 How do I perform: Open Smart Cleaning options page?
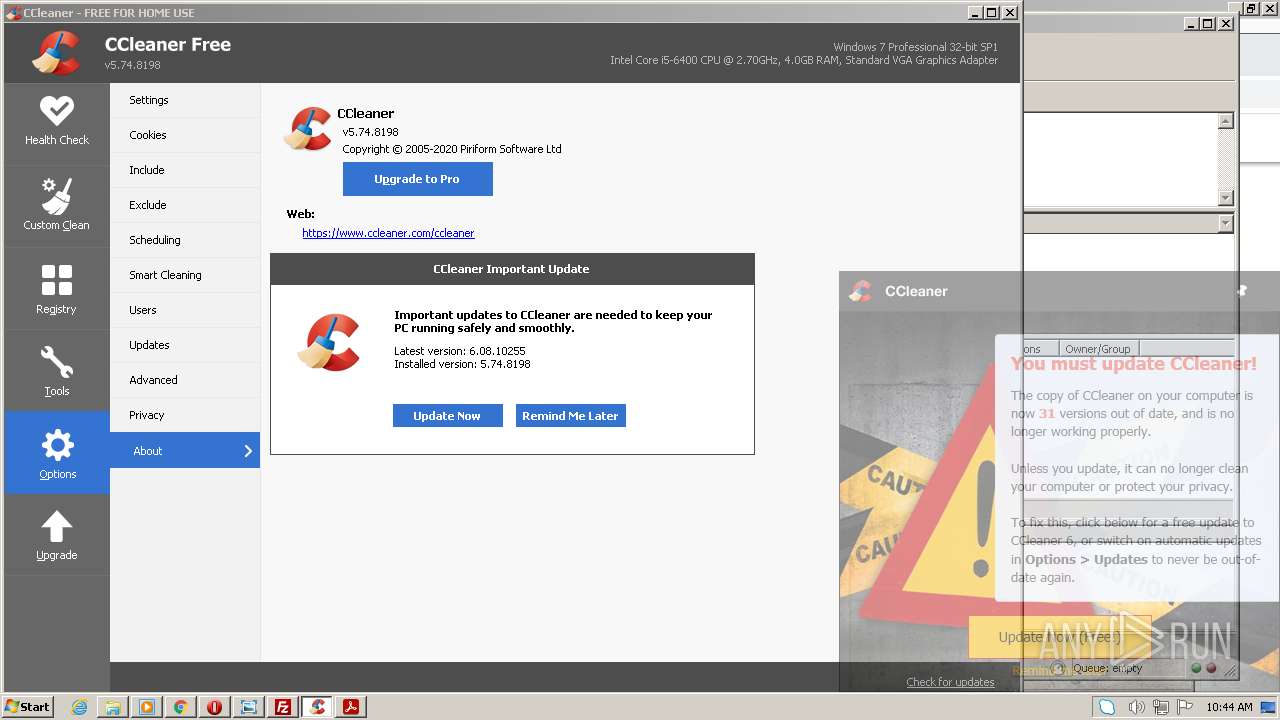(x=185, y=275)
